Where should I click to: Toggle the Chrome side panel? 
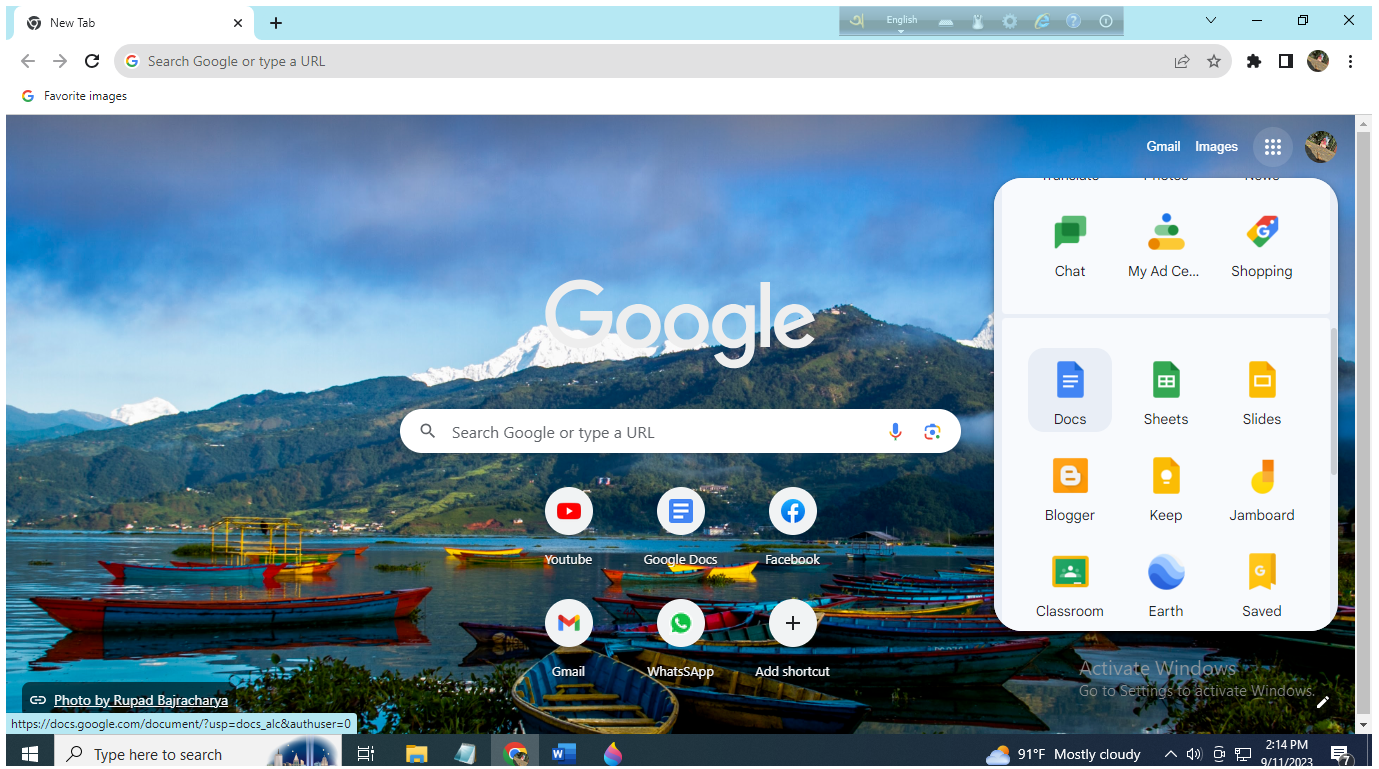[1286, 61]
